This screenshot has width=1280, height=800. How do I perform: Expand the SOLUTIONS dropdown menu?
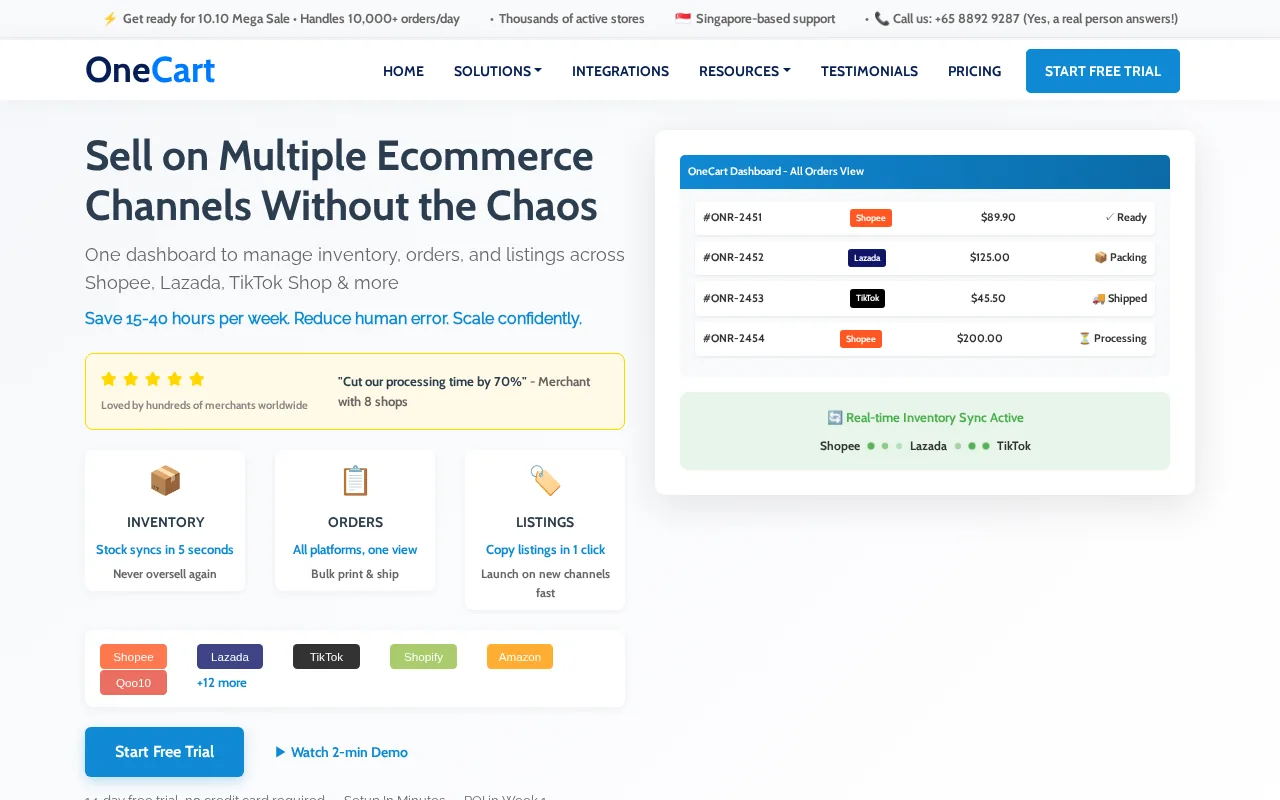tap(498, 71)
